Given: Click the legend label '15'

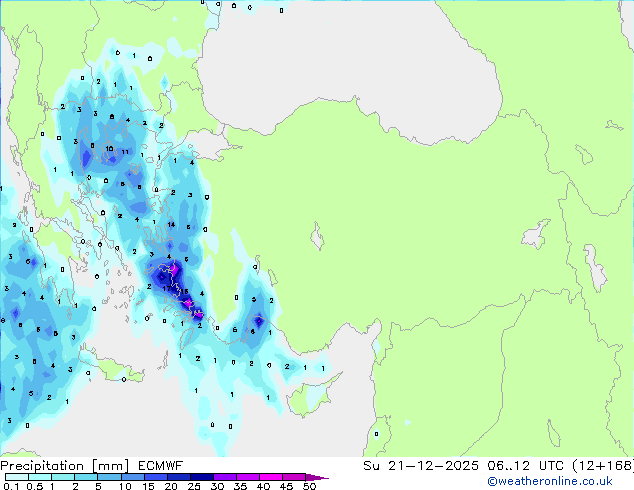Looking at the screenshot, I should 148,486.
